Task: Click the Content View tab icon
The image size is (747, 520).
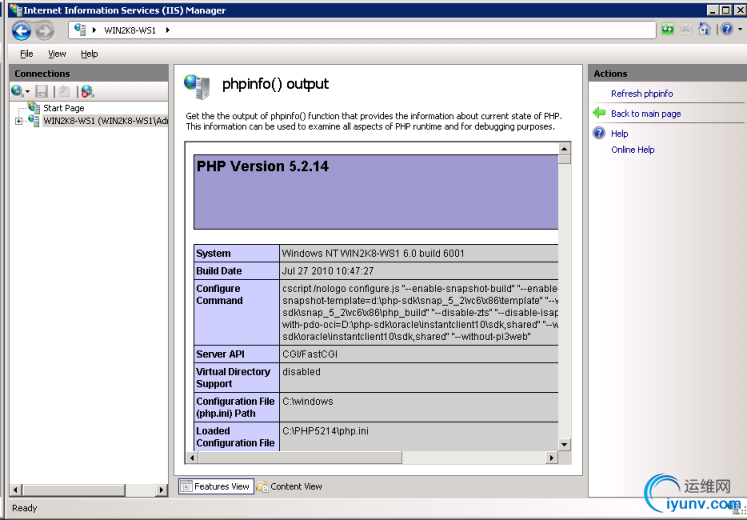Action: [x=262, y=486]
